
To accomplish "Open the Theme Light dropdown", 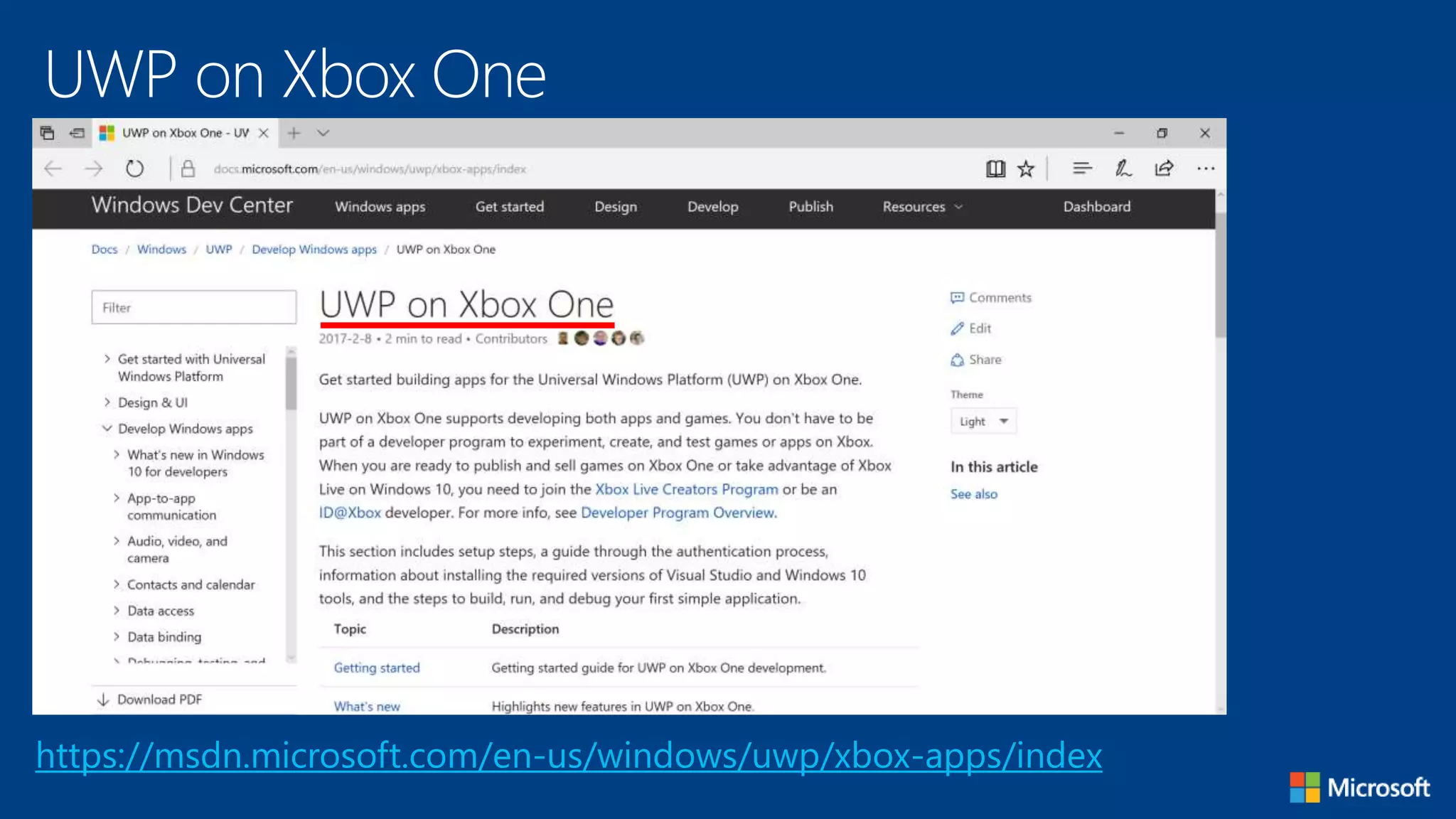I will [x=984, y=422].
